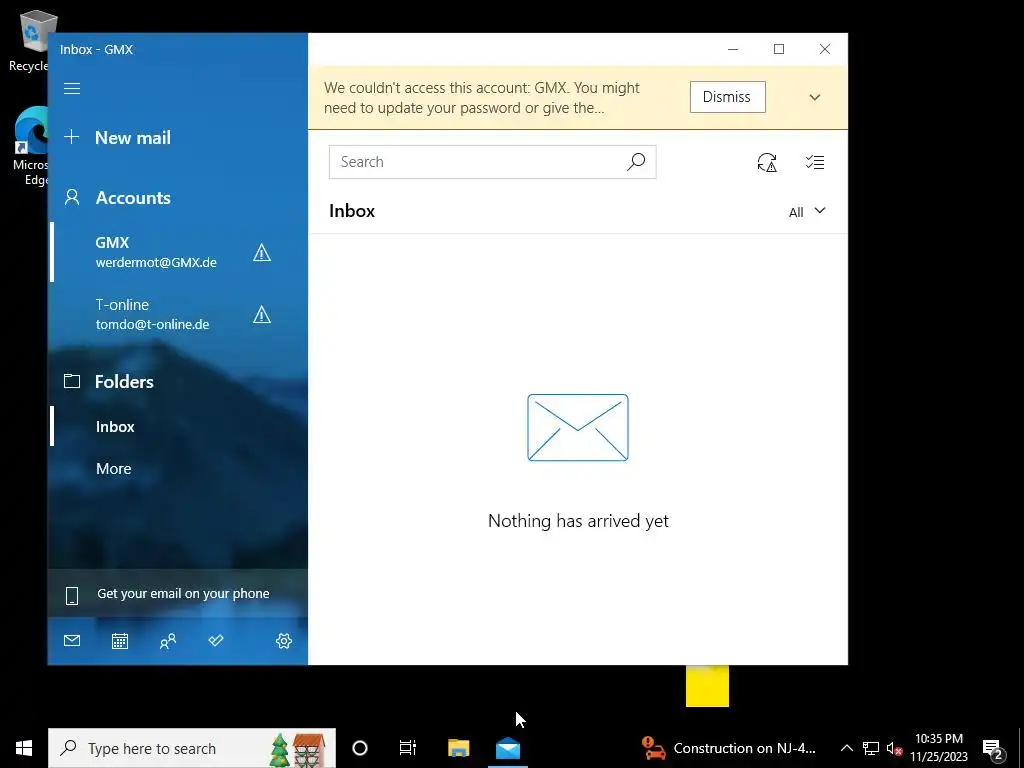
Task: Collapse the navigation pane with hamburger icon
Action: coord(72,88)
